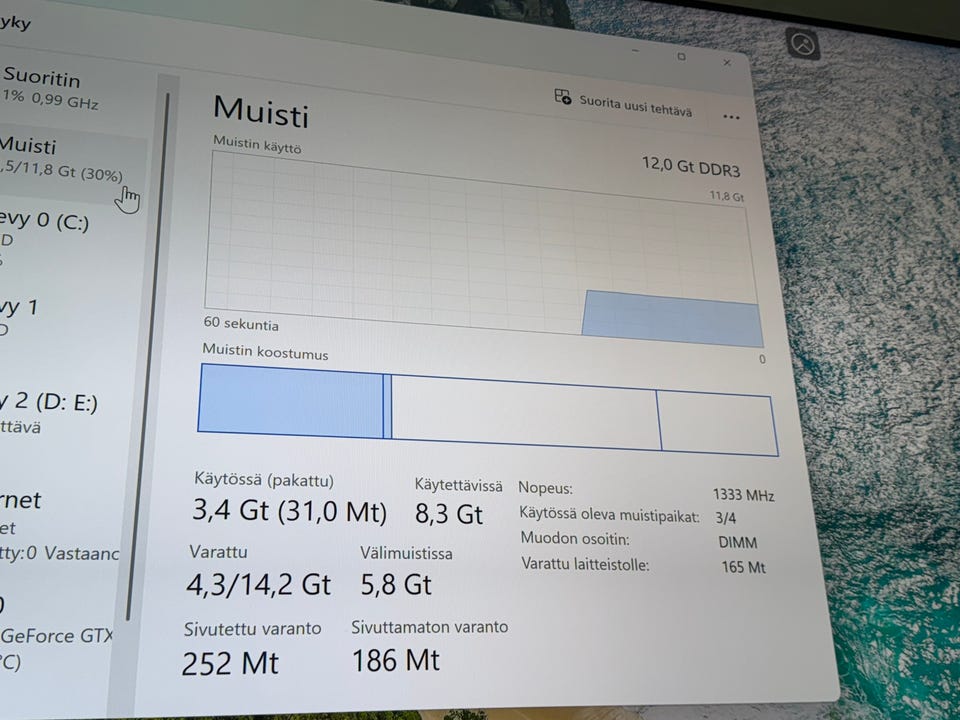960x720 pixels.
Task: Click the Muisti heading text
Action: [x=261, y=111]
